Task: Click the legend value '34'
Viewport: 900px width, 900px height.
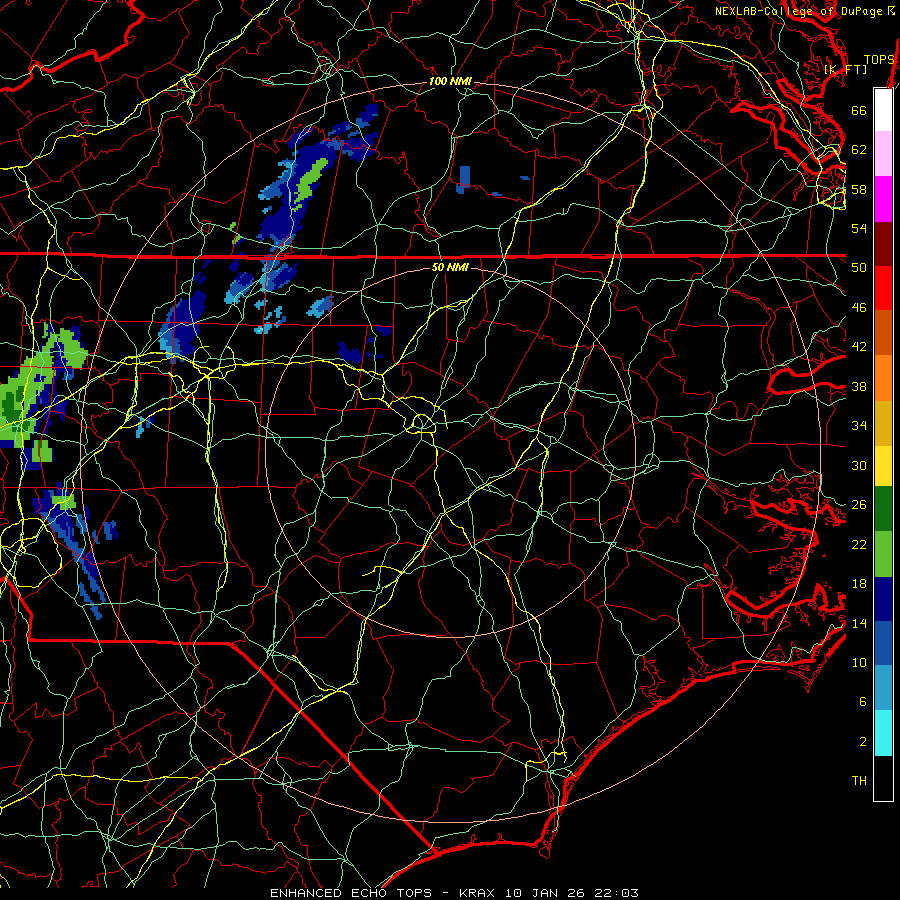Action: (x=859, y=426)
